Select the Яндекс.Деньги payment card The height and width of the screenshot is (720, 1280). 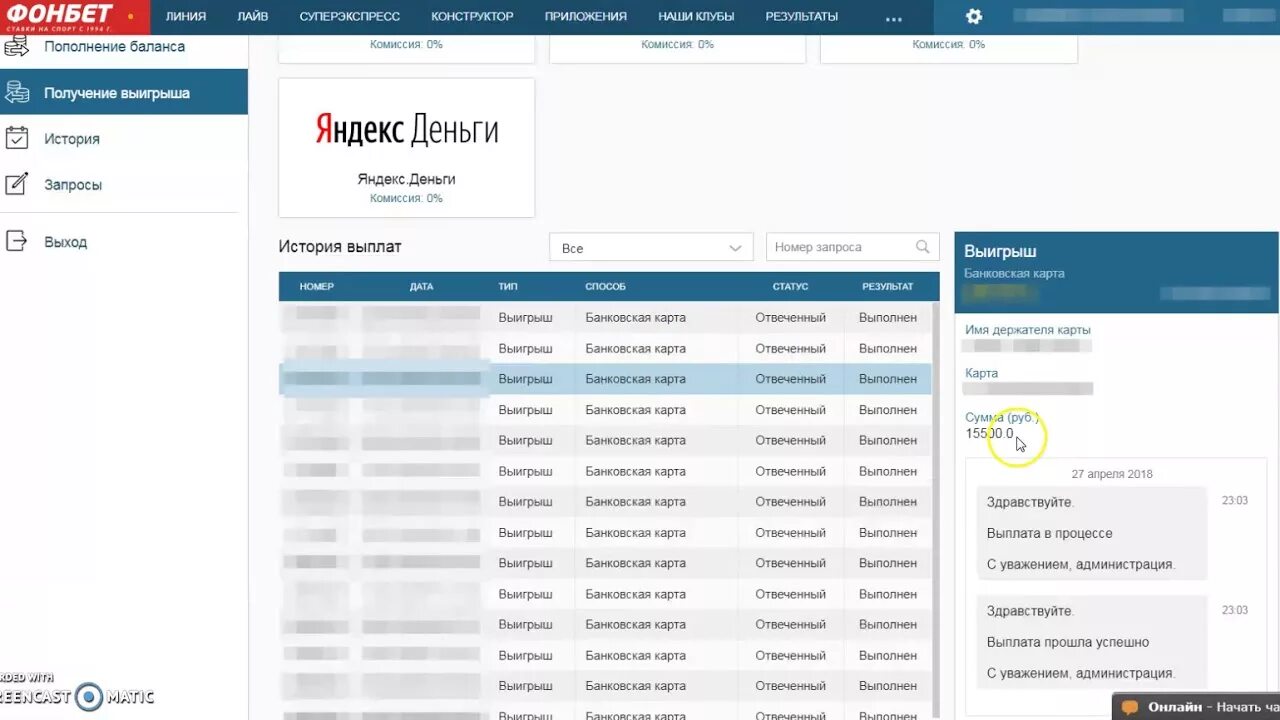pos(406,148)
